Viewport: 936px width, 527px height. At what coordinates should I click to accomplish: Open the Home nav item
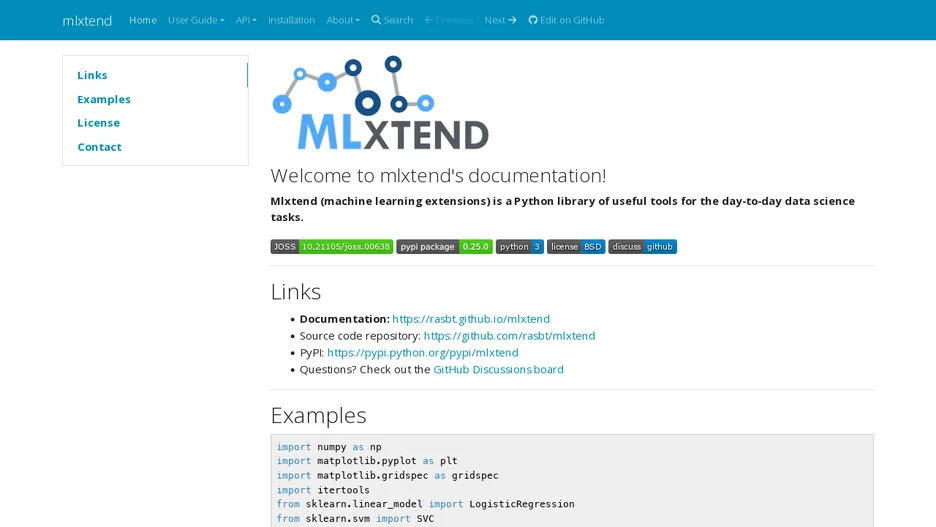coord(143,20)
